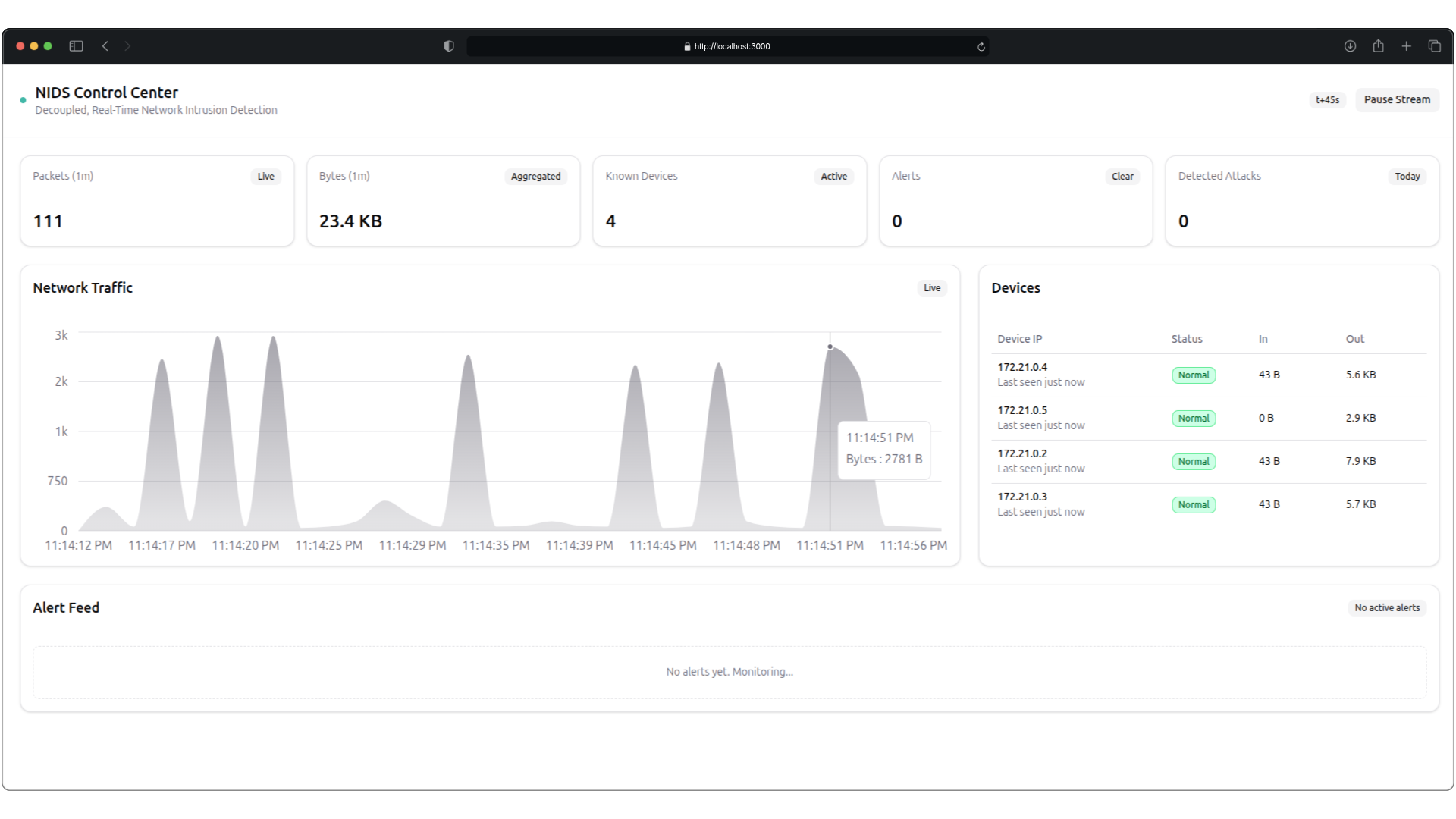Viewport: 1456px width, 819px height.
Task: Open the browser downloads icon
Action: pos(1350,46)
